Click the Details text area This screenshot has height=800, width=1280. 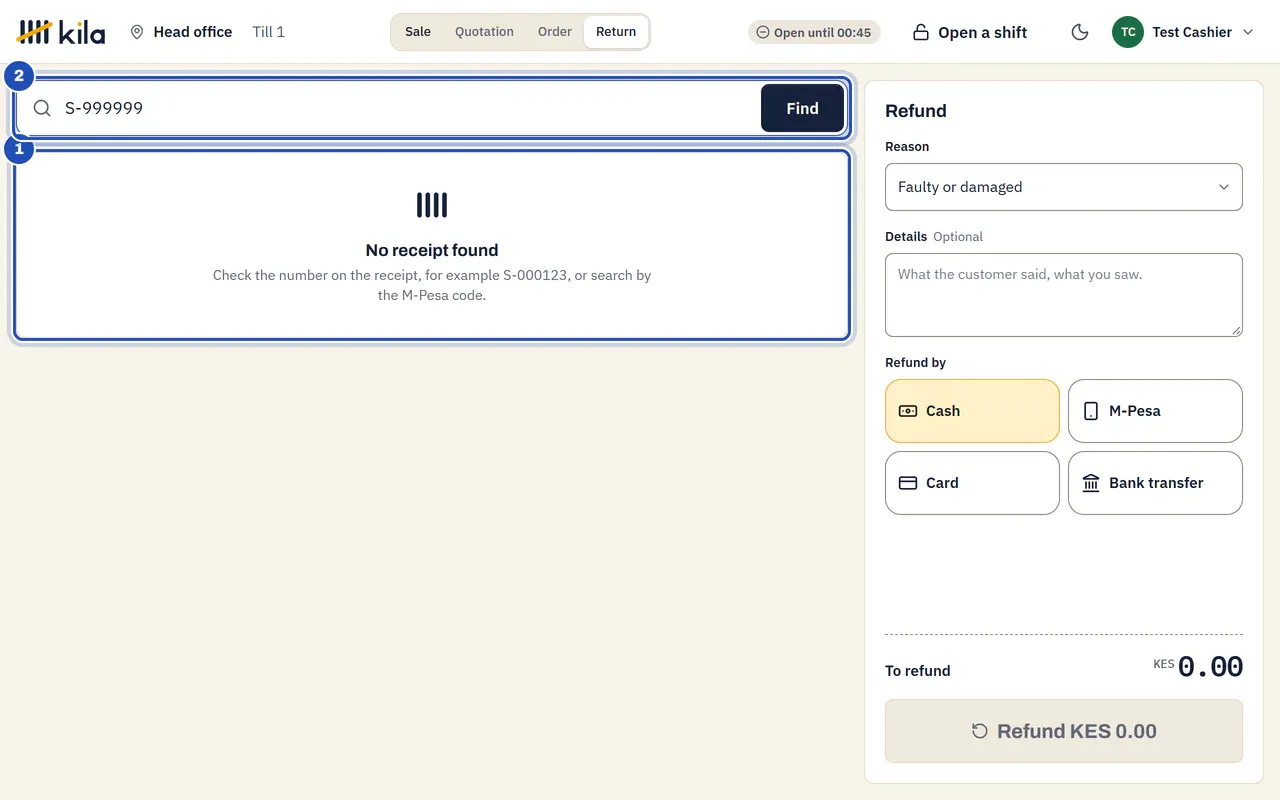[1064, 295]
